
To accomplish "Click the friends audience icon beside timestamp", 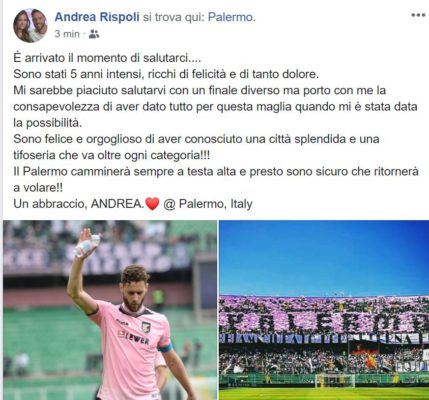I will [94, 34].
